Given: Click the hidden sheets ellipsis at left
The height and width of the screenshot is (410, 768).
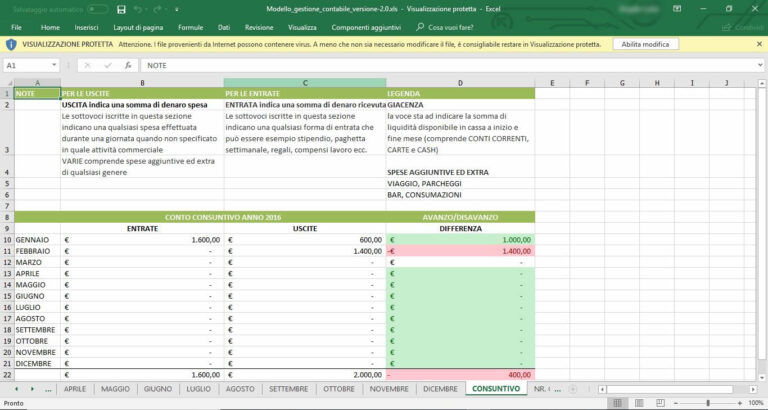Looking at the screenshot, I should coord(48,389).
